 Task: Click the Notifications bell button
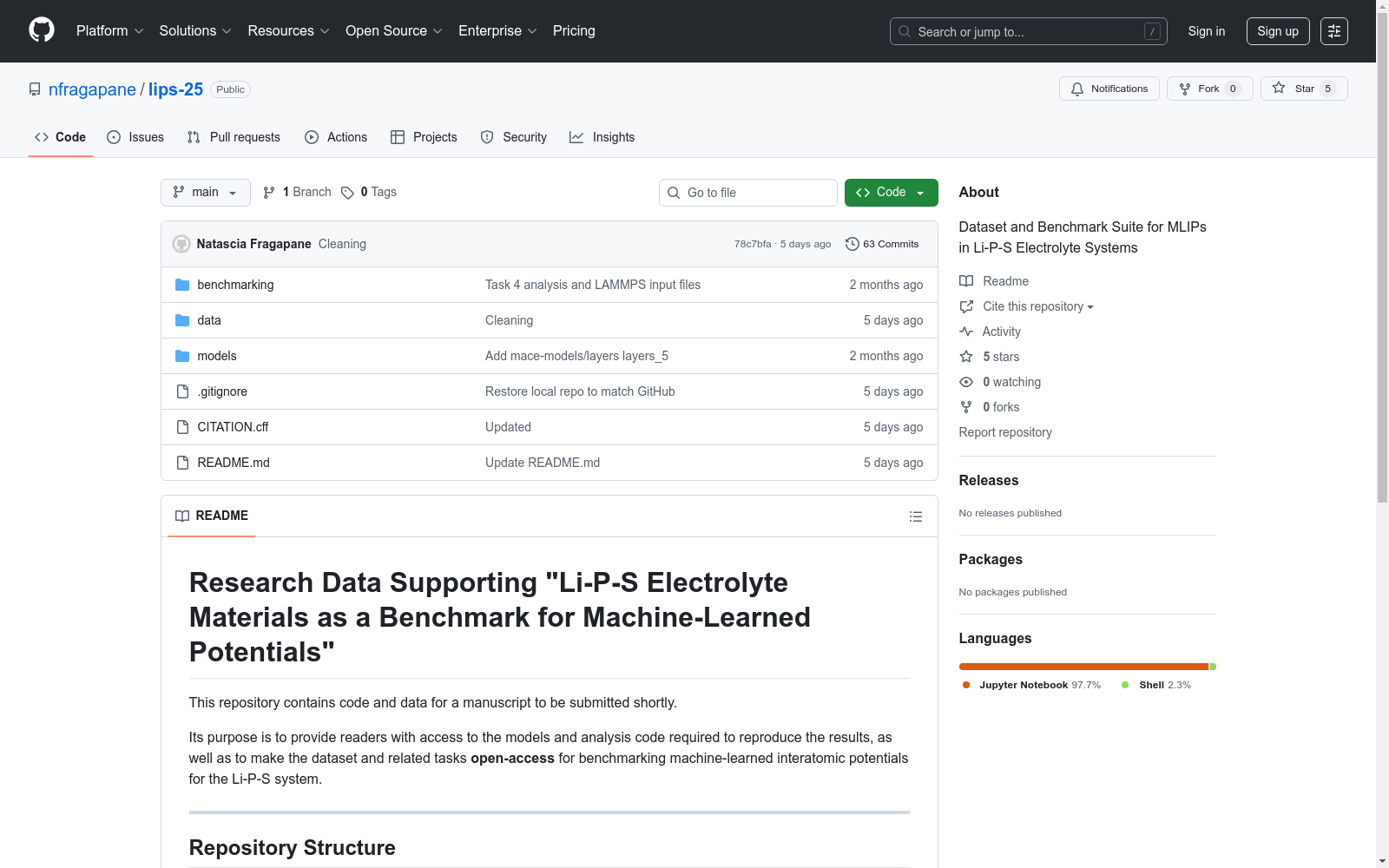pyautogui.click(x=1109, y=89)
